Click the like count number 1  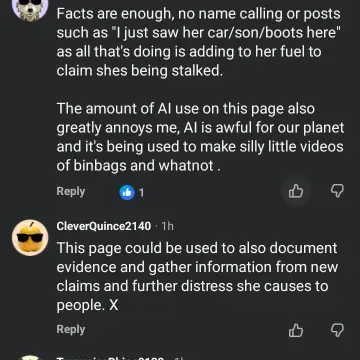(x=141, y=193)
